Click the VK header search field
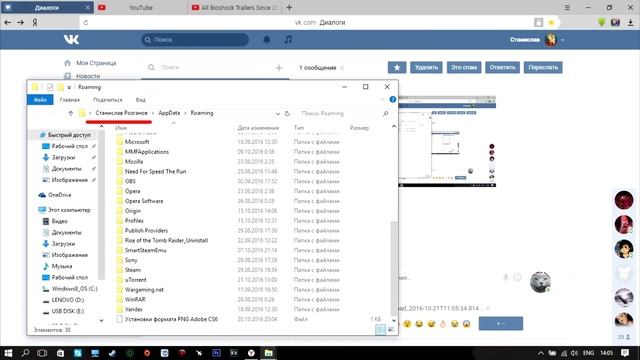The height and width of the screenshot is (360, 640). click(195, 40)
